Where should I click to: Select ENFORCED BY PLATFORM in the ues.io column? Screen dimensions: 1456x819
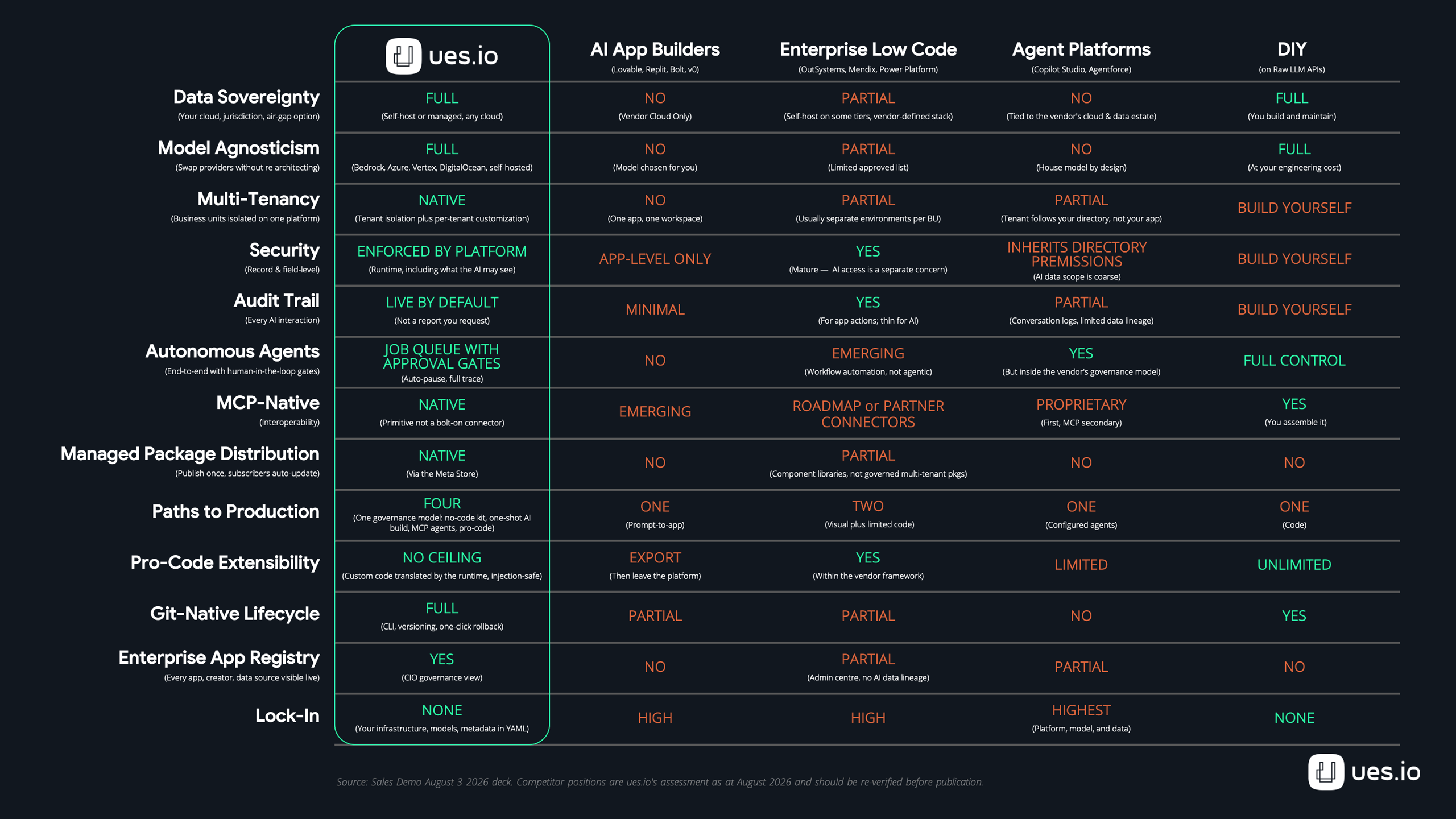[x=442, y=251]
